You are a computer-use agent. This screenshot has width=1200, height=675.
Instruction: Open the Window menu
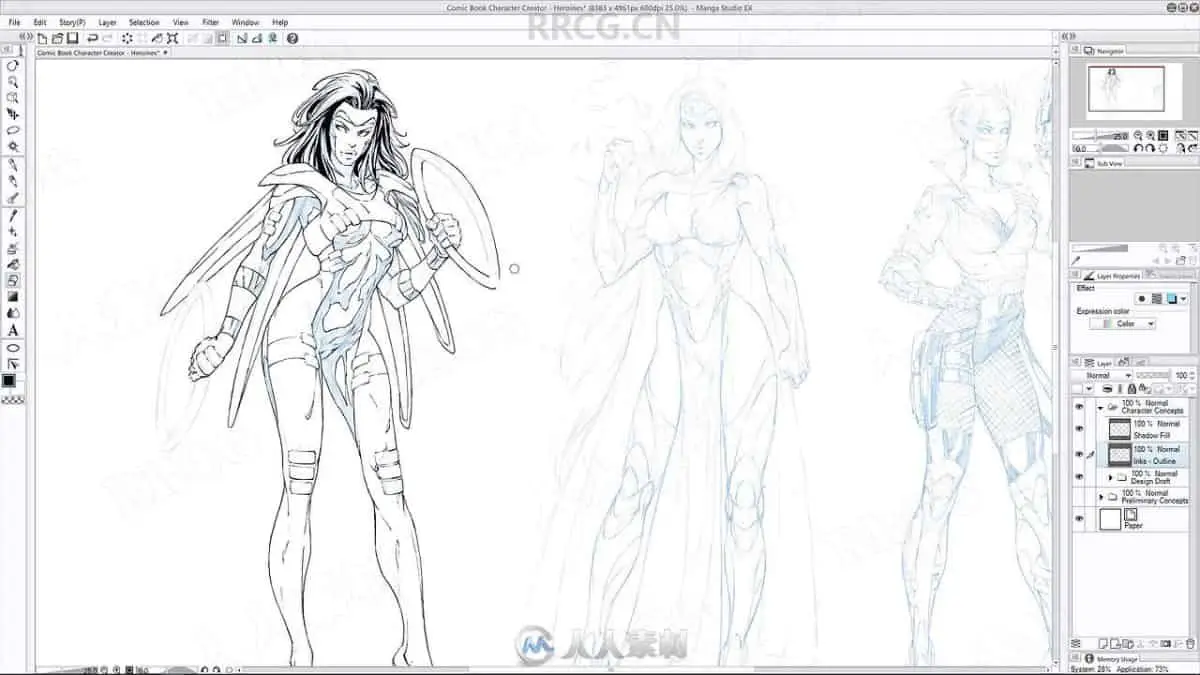(x=245, y=21)
